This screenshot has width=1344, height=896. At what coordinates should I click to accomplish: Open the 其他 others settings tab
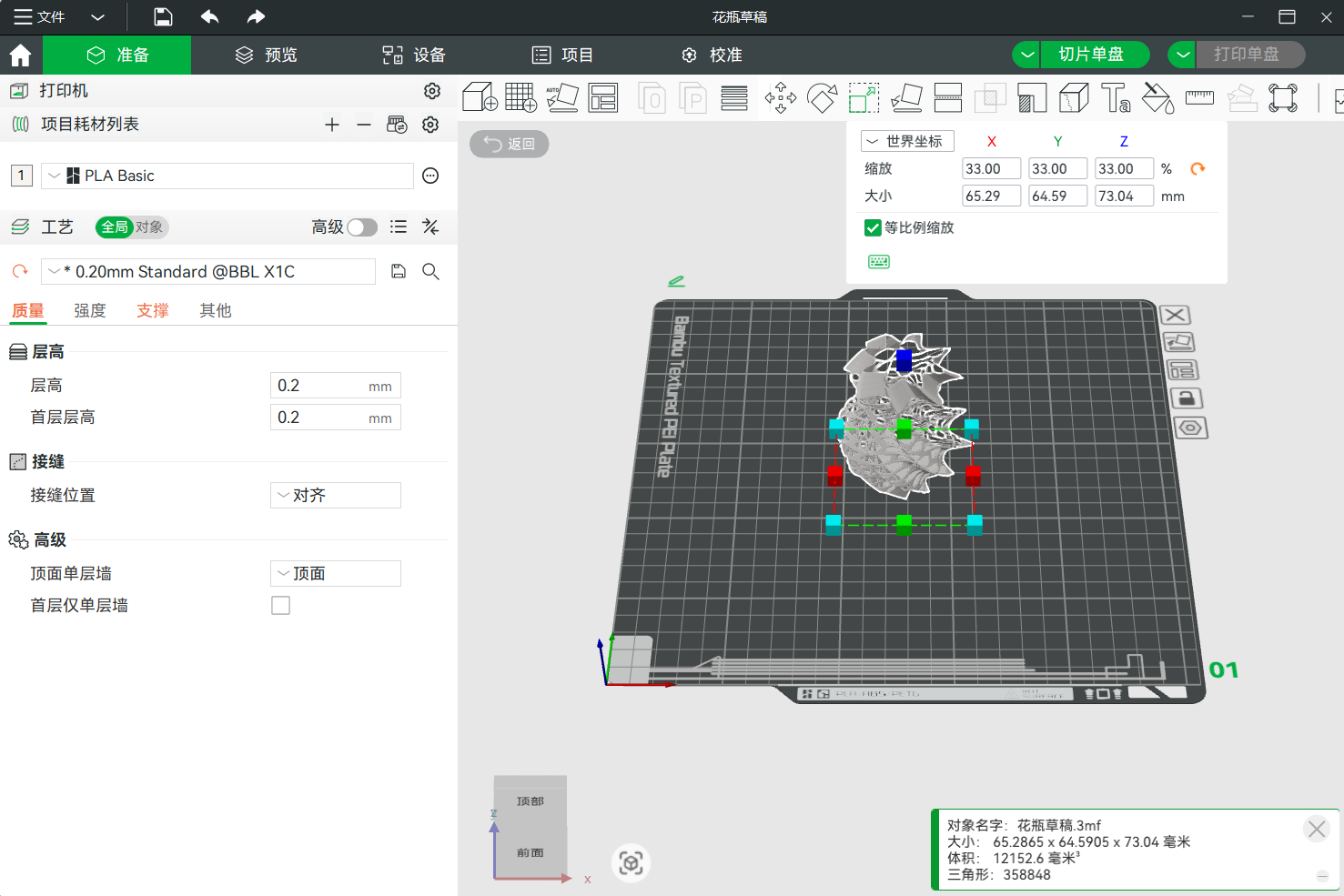pyautogui.click(x=216, y=310)
